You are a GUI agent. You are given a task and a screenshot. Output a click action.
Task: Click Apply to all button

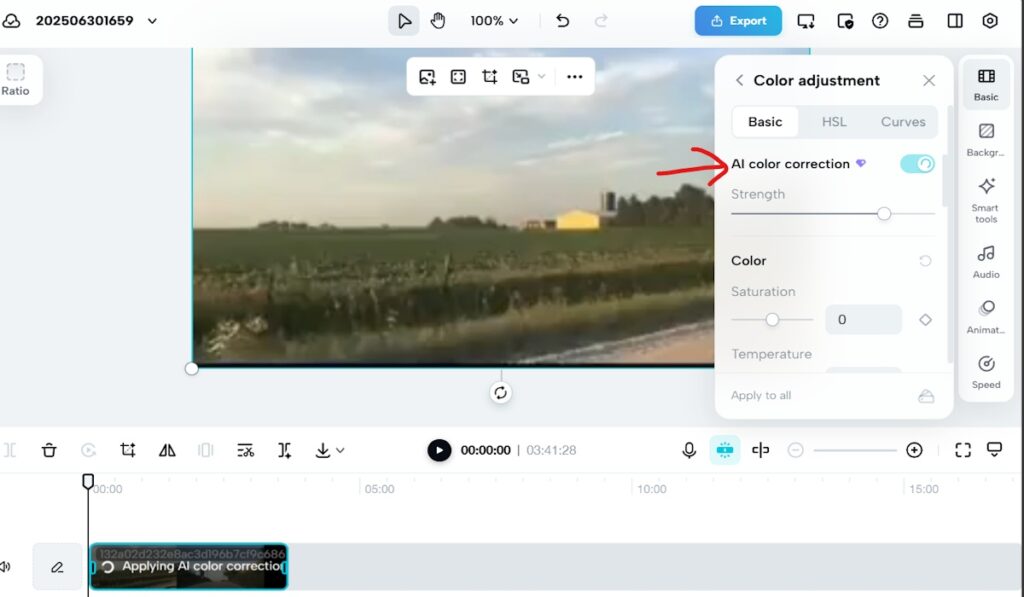click(x=761, y=395)
